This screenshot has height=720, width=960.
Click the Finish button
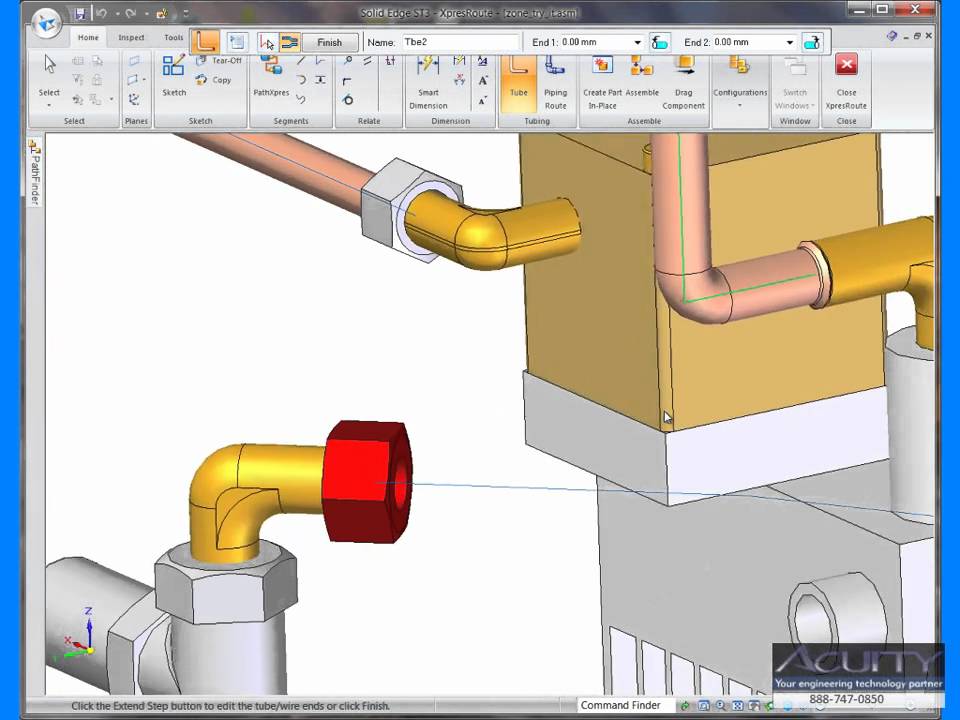(x=329, y=42)
